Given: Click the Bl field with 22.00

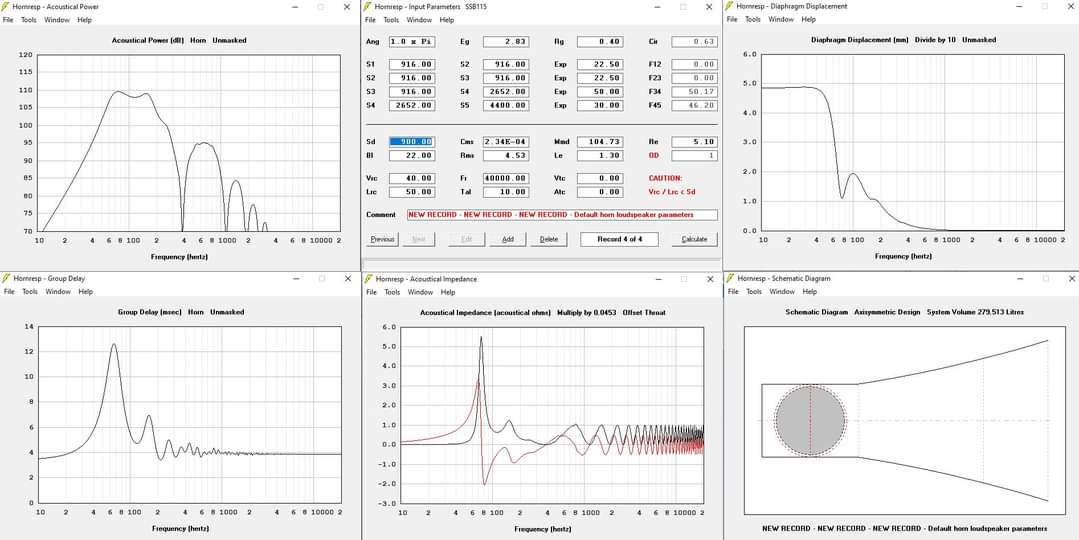Looking at the screenshot, I should (x=412, y=155).
